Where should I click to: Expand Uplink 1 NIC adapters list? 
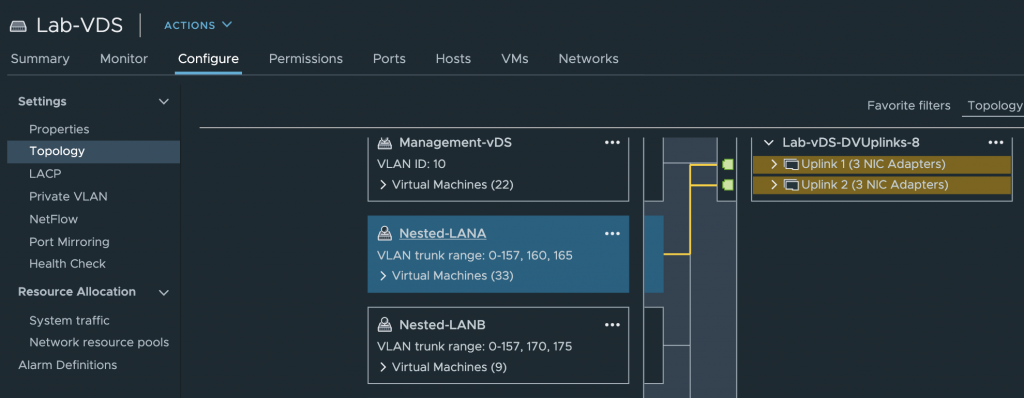[775, 165]
